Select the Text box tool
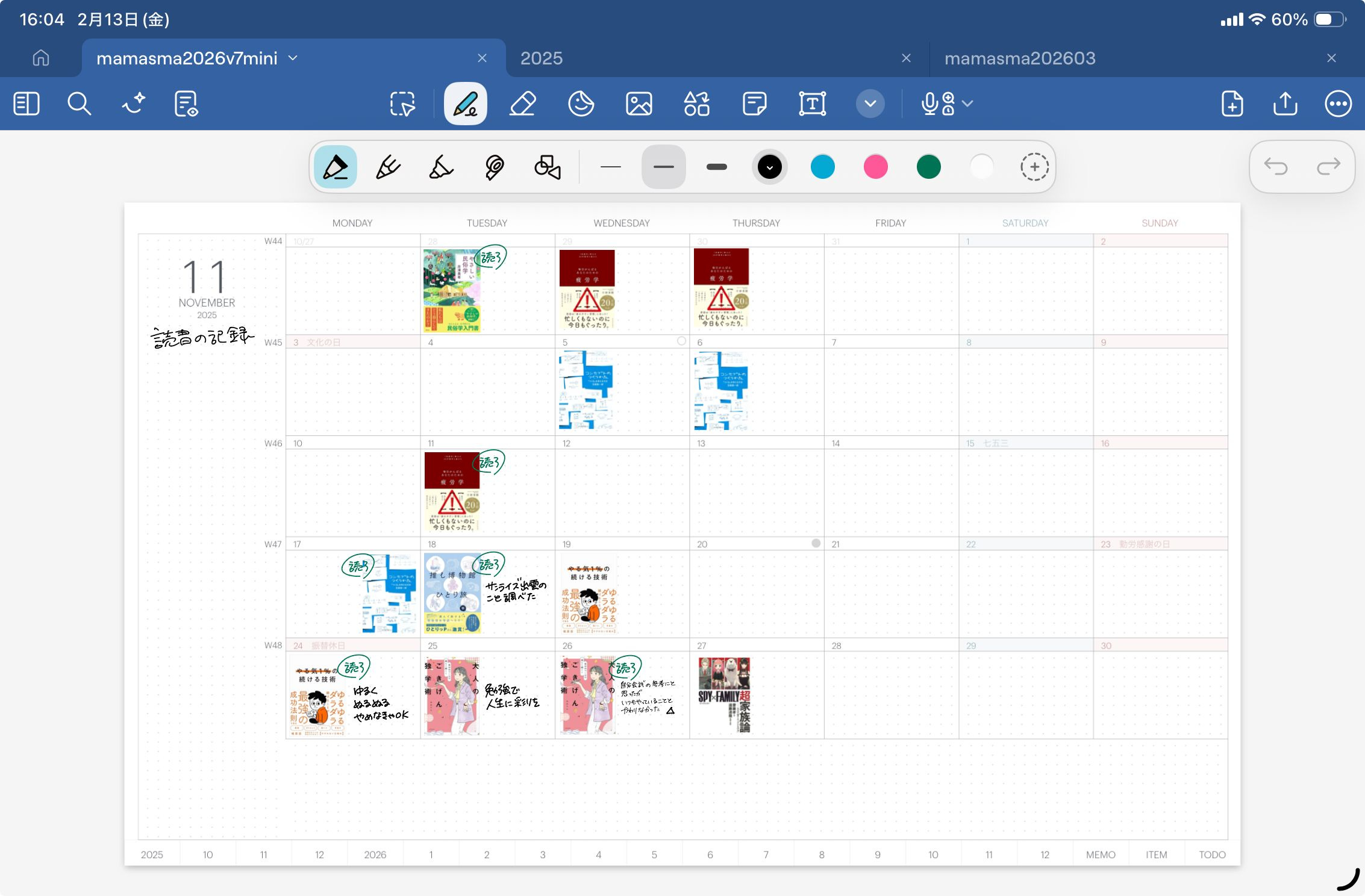Screen dimensions: 1365x896 (812, 104)
